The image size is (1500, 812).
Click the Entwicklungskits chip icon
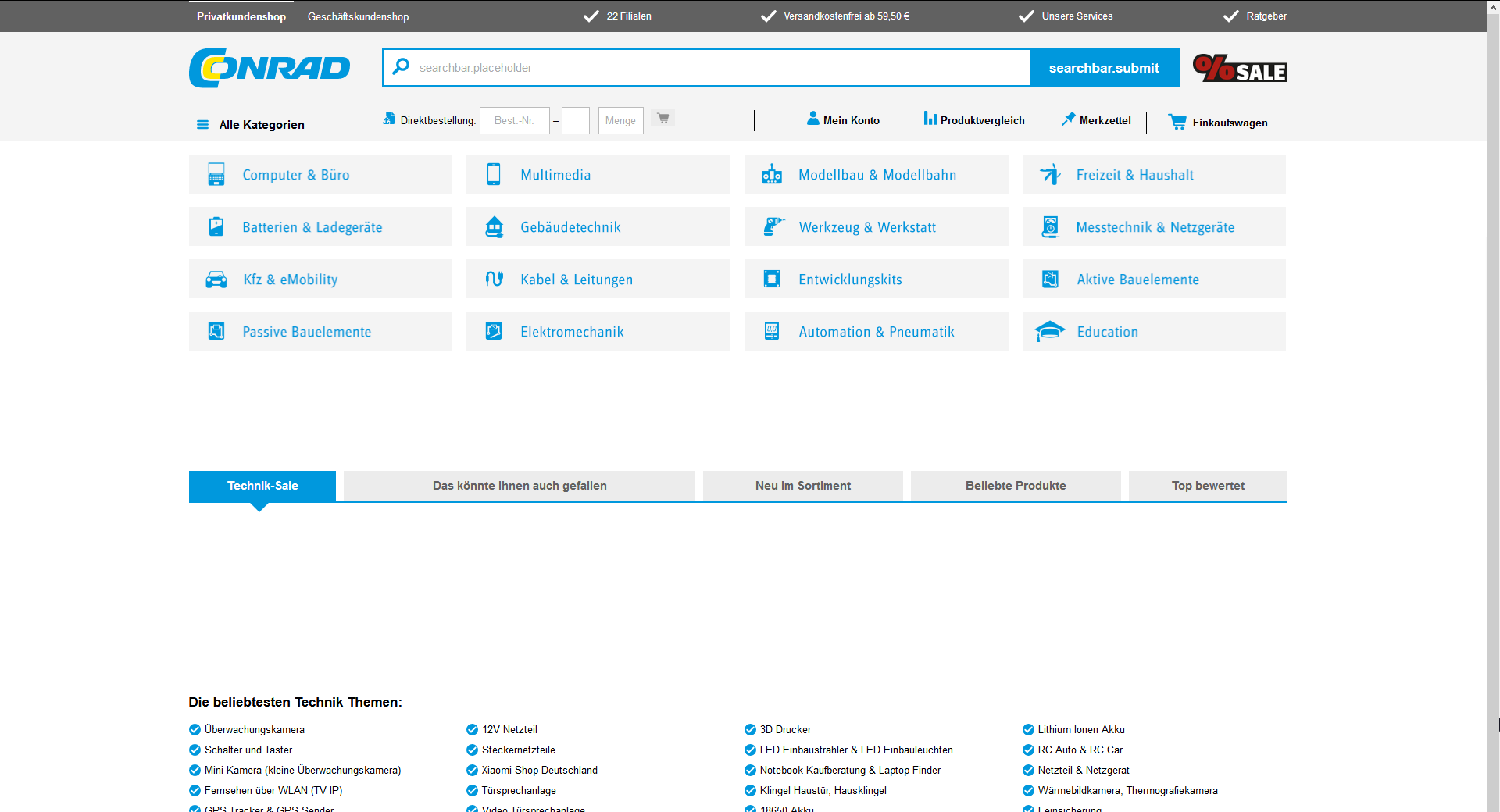pyautogui.click(x=772, y=279)
